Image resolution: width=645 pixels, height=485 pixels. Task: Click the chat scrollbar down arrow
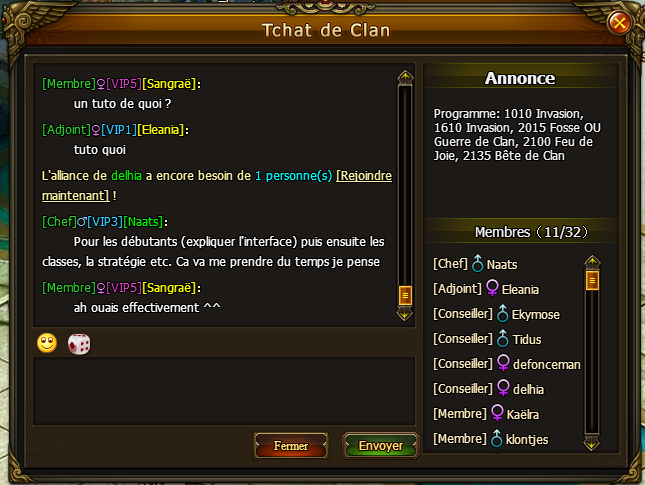tap(405, 314)
